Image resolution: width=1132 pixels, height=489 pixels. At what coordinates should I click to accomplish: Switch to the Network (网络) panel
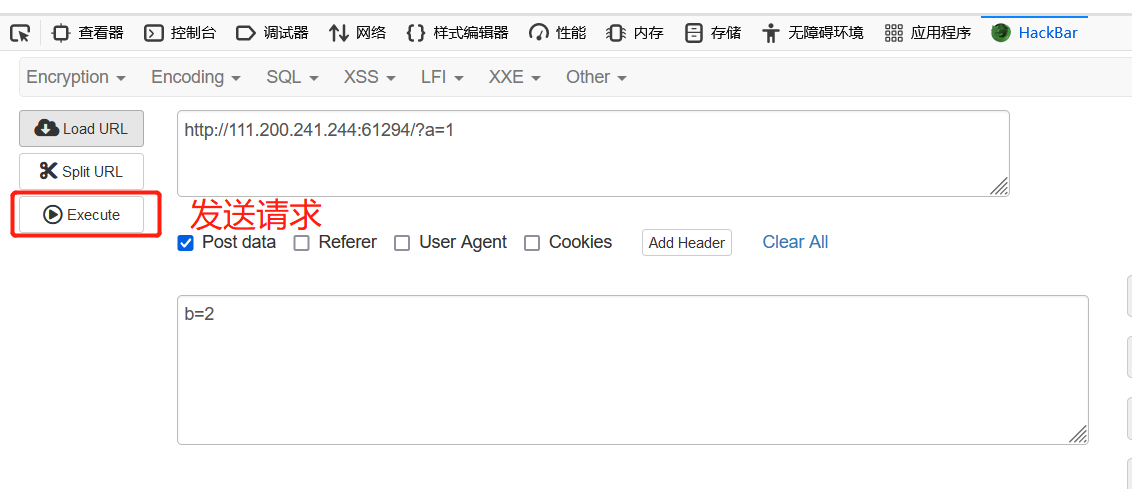(357, 33)
